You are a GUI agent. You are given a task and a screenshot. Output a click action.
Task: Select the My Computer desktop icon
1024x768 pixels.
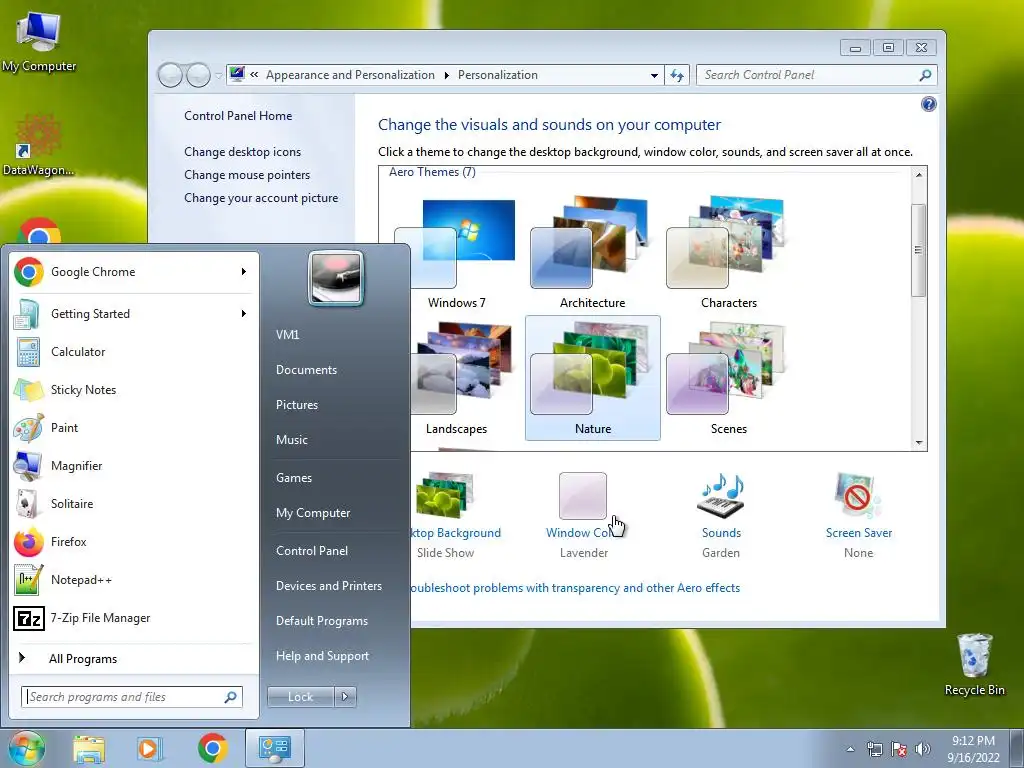pos(39,42)
